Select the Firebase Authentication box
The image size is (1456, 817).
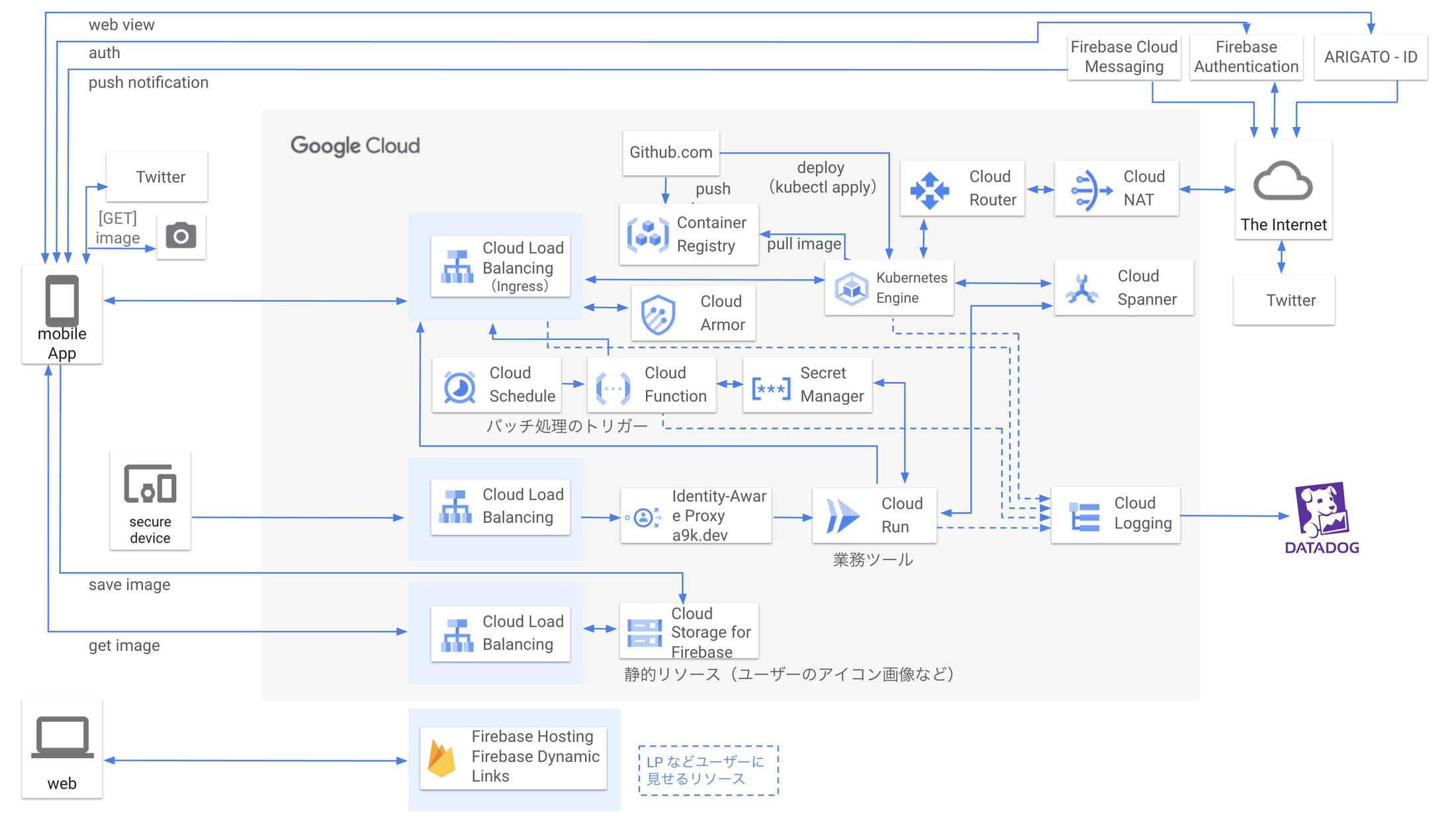[x=1246, y=57]
